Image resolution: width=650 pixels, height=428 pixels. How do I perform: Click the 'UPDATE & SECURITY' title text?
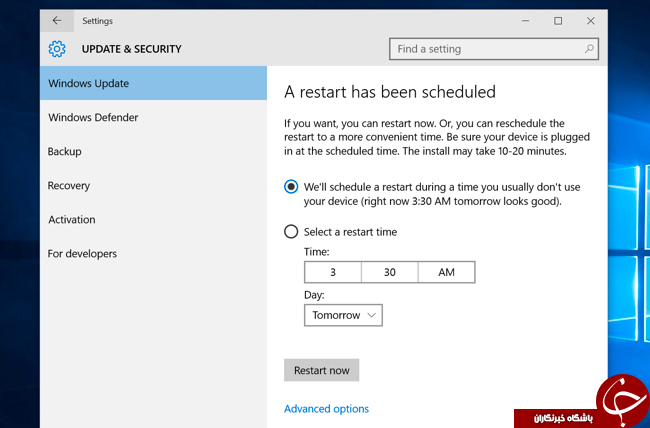coord(131,49)
